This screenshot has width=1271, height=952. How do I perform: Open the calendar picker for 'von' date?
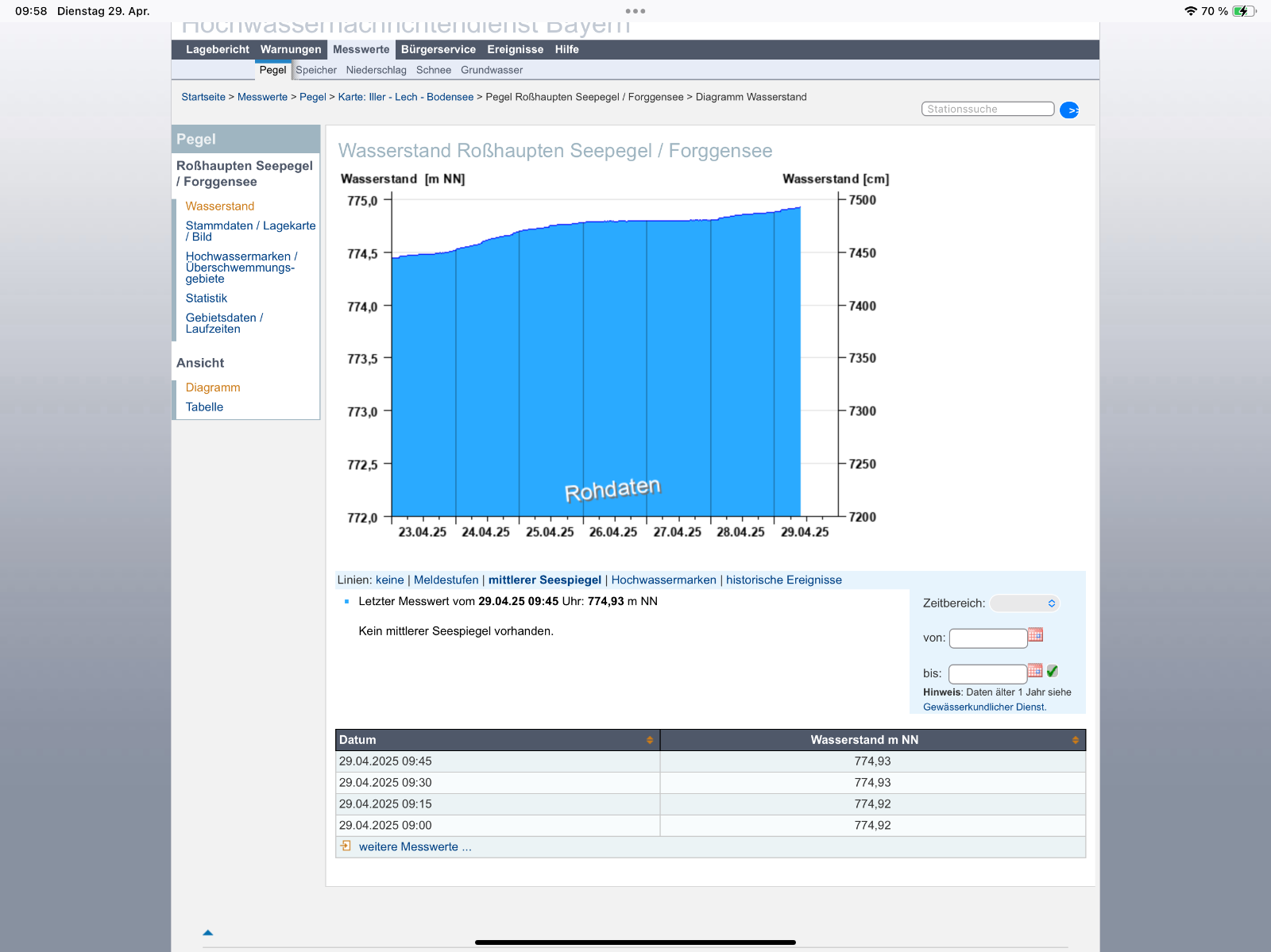click(1035, 634)
